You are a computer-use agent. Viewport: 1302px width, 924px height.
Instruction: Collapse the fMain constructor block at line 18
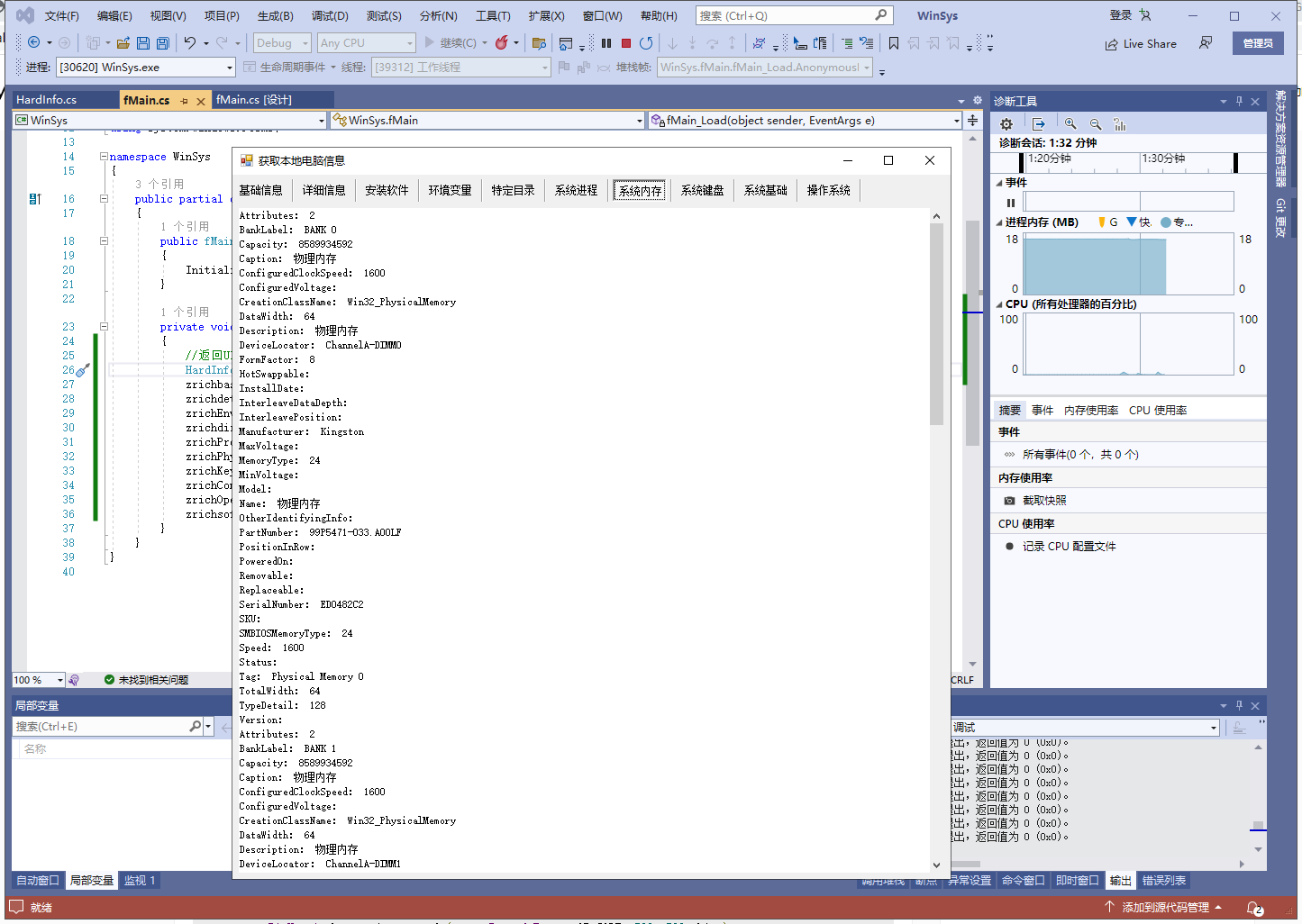pyautogui.click(x=104, y=241)
